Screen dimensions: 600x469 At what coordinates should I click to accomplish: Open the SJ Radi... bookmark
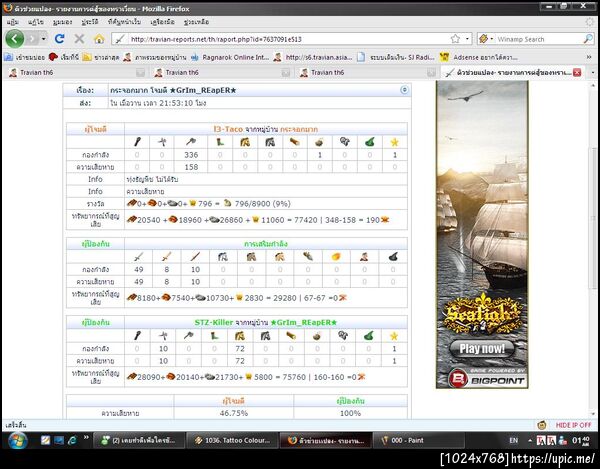coord(396,57)
